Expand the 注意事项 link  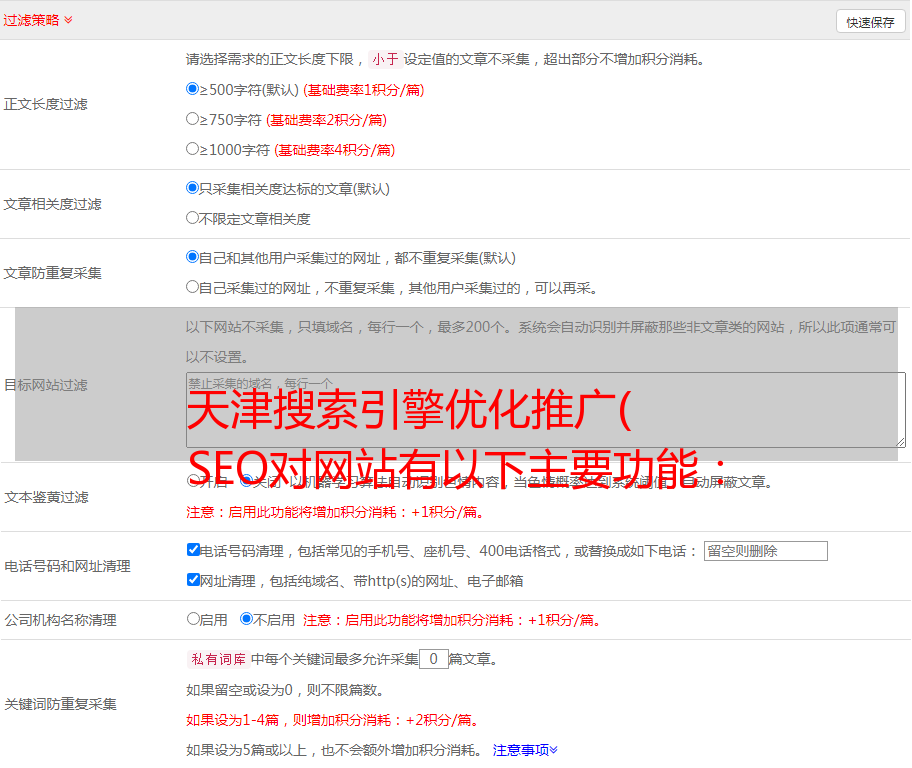[525, 750]
